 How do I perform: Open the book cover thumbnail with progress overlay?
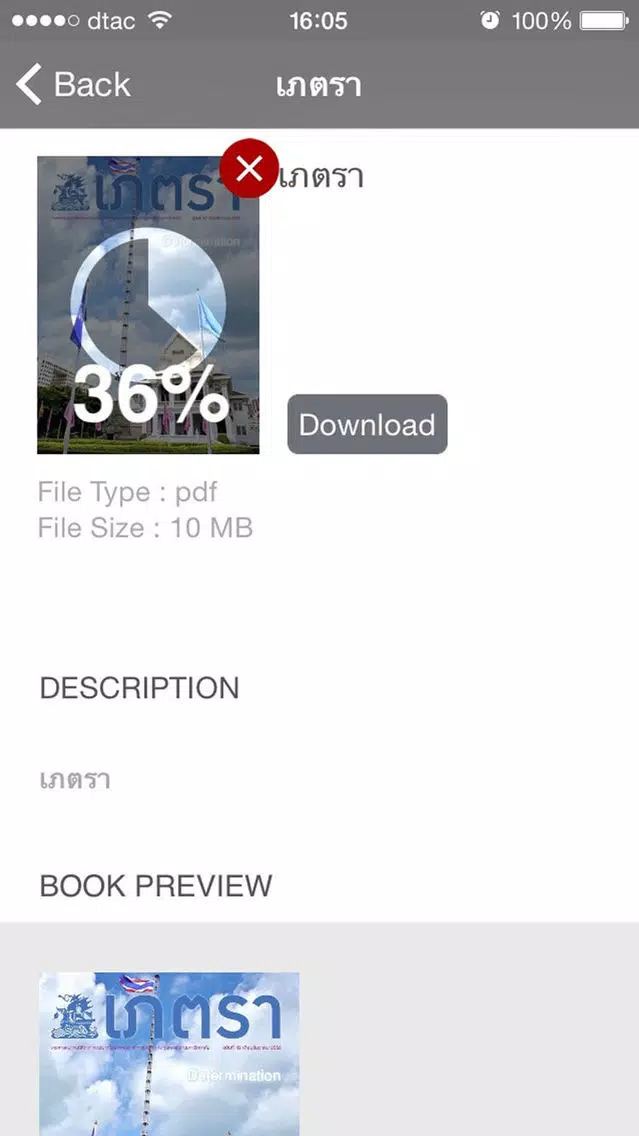pos(148,305)
